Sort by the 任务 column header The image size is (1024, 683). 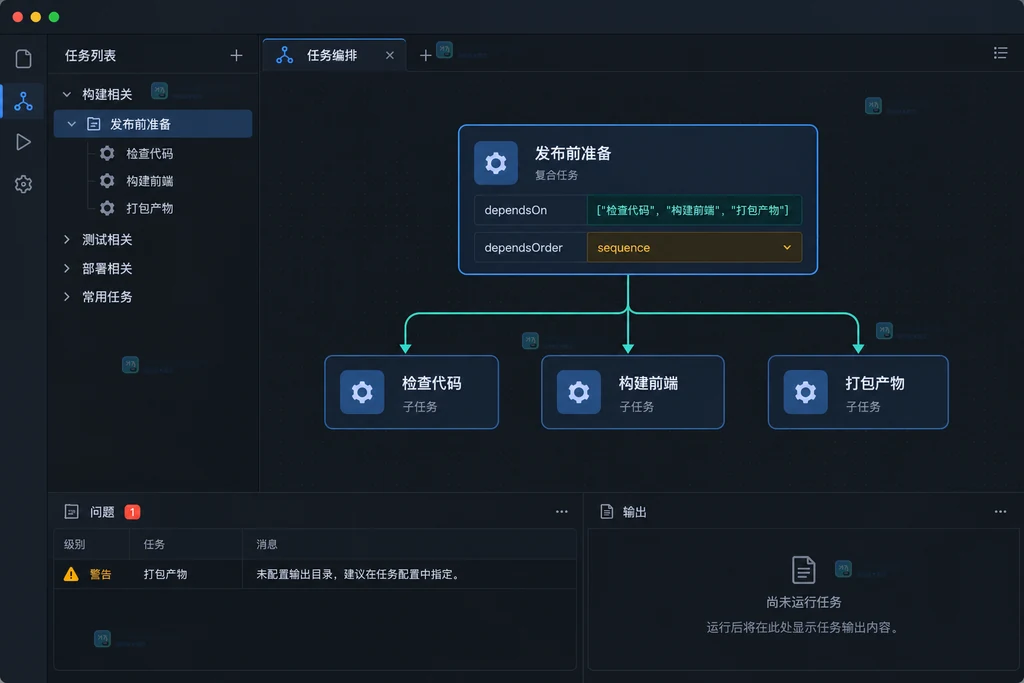pyautogui.click(x=154, y=545)
